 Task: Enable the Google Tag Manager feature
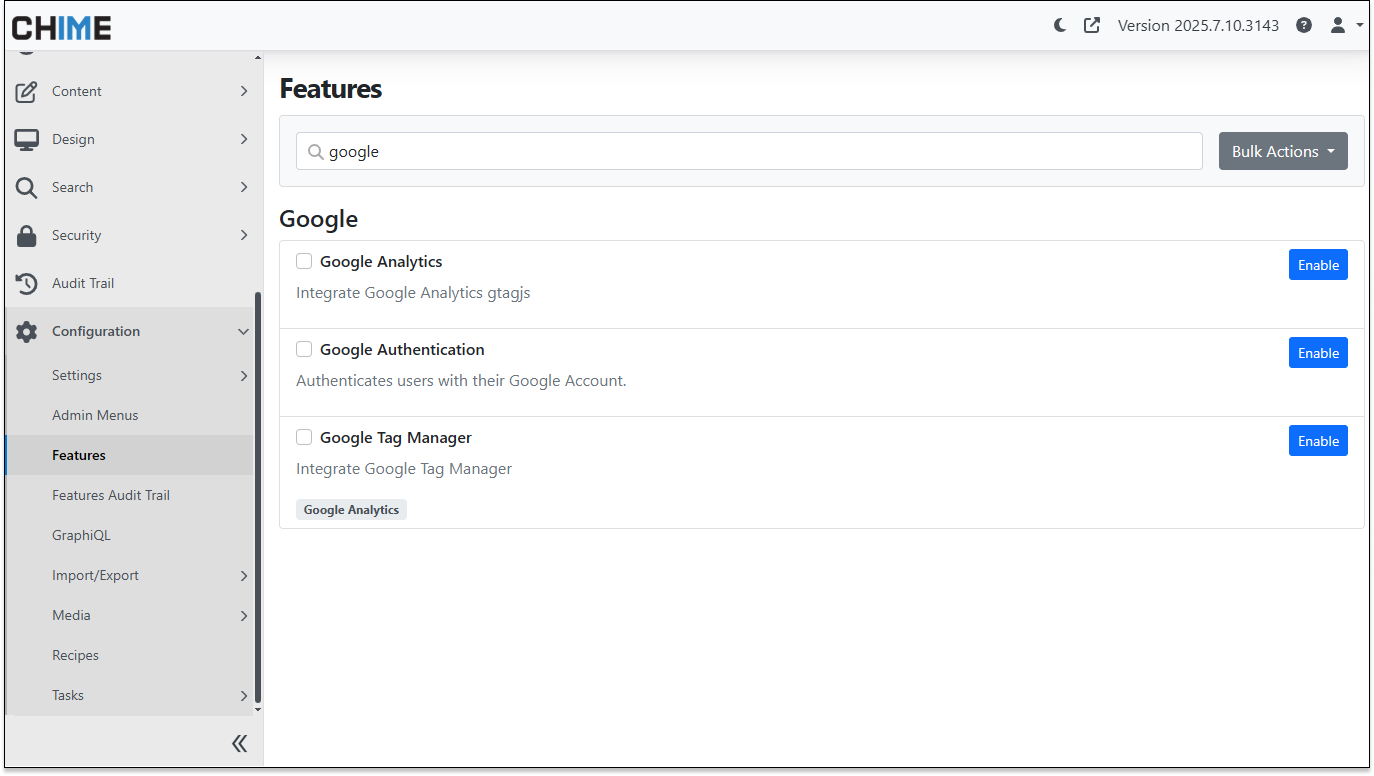pyautogui.click(x=1318, y=441)
